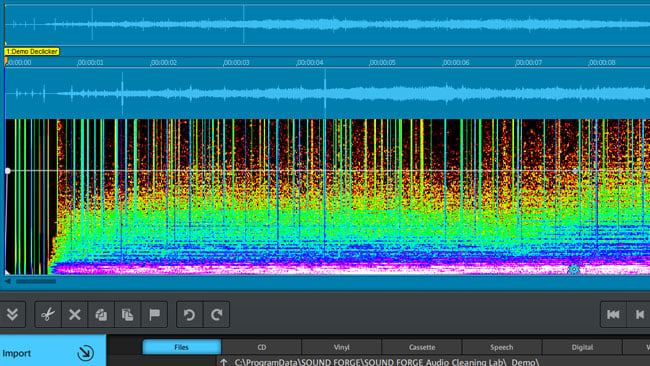This screenshot has width=650, height=366.
Task: Click the diamond volume curve point at right
Action: coord(575,171)
